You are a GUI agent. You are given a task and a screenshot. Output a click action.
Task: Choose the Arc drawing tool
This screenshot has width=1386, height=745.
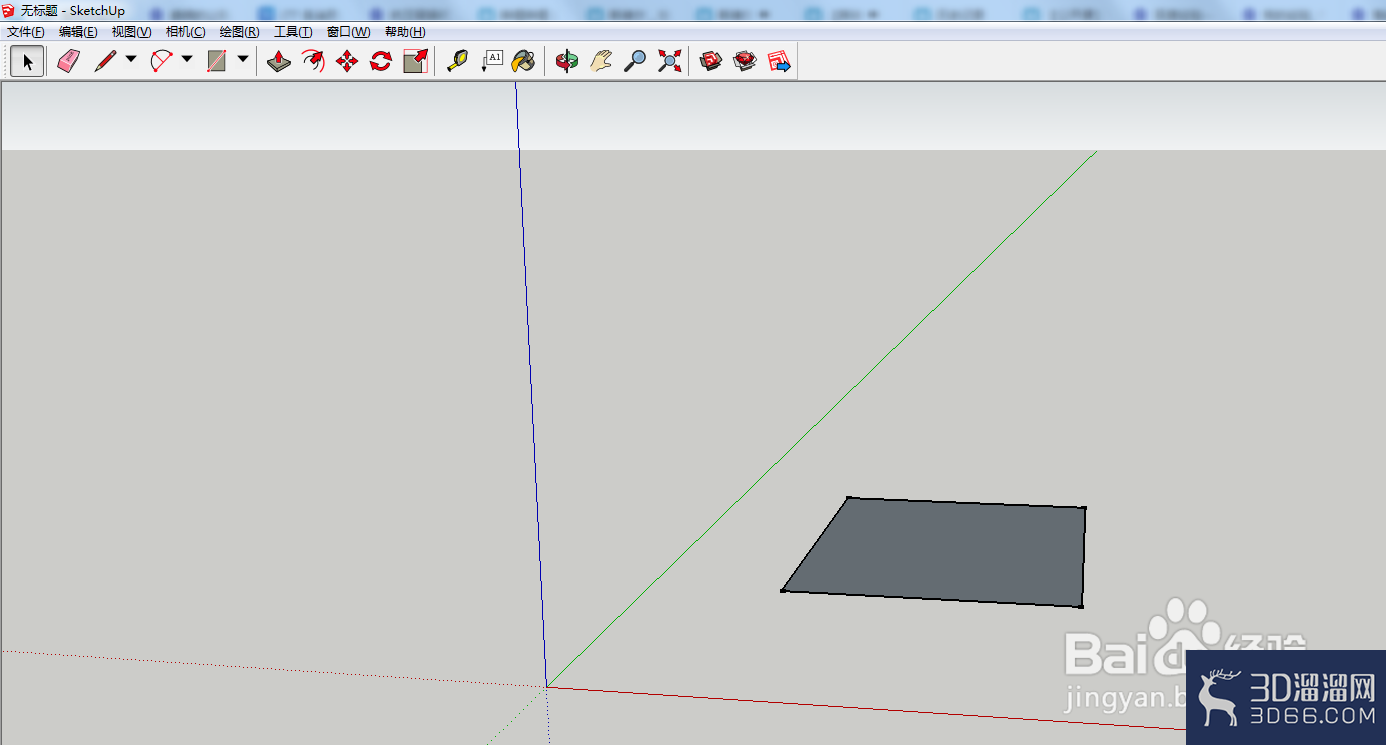tap(161, 62)
